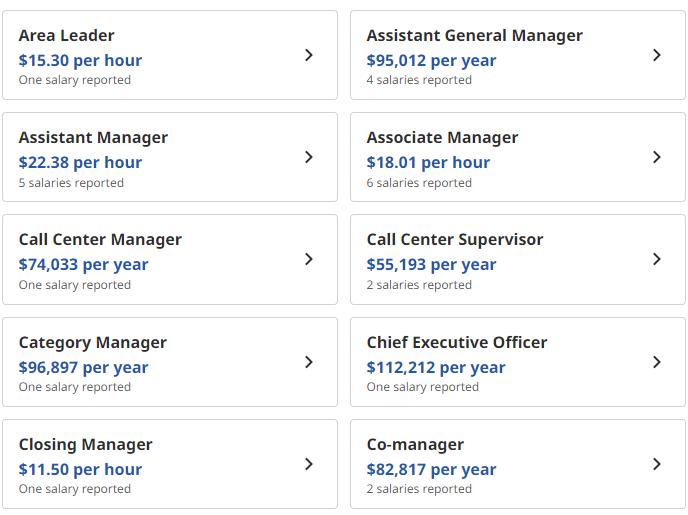Select the $112,212 per year salary

pos(436,368)
